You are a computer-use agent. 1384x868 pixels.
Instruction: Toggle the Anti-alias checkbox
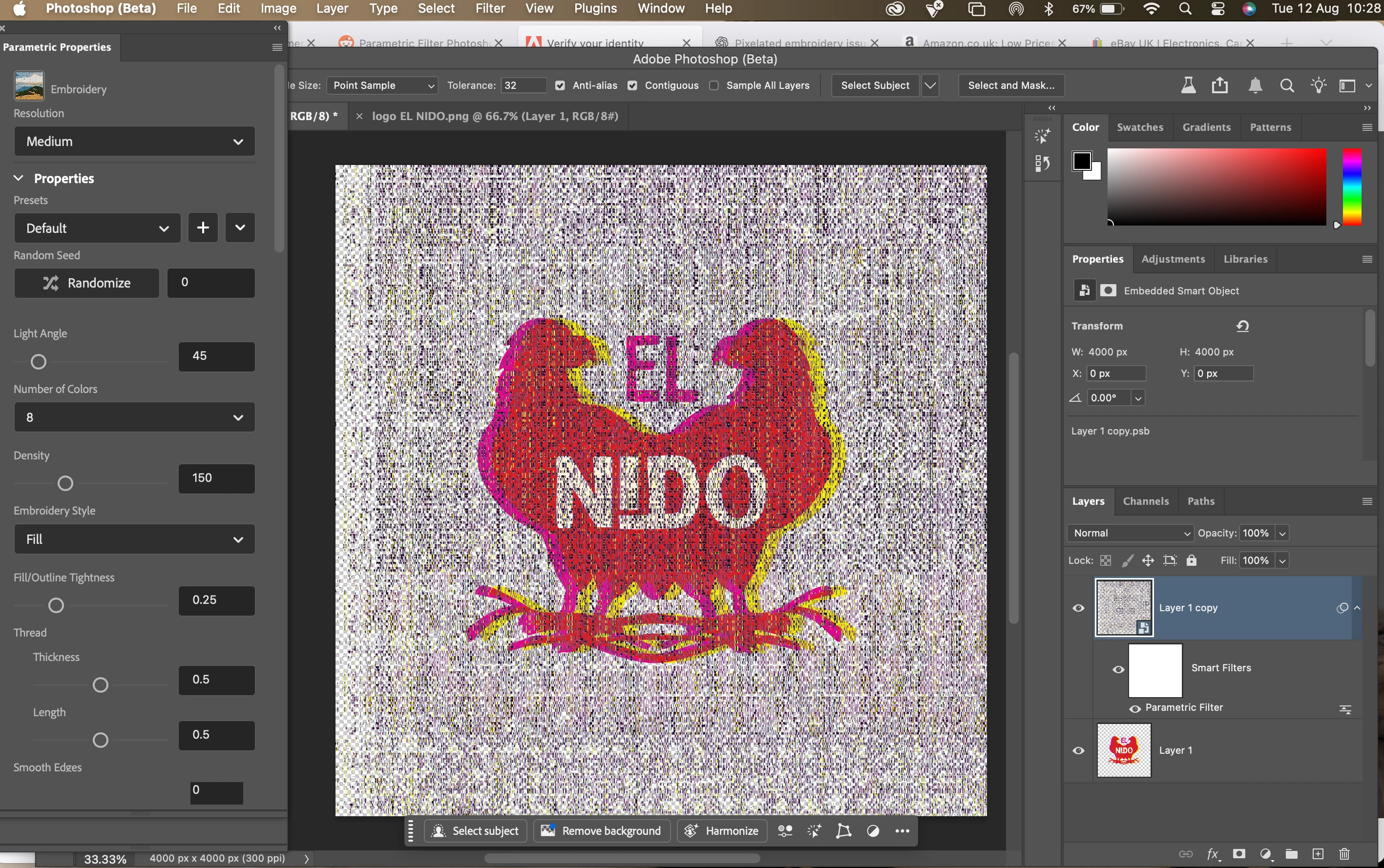point(560,85)
